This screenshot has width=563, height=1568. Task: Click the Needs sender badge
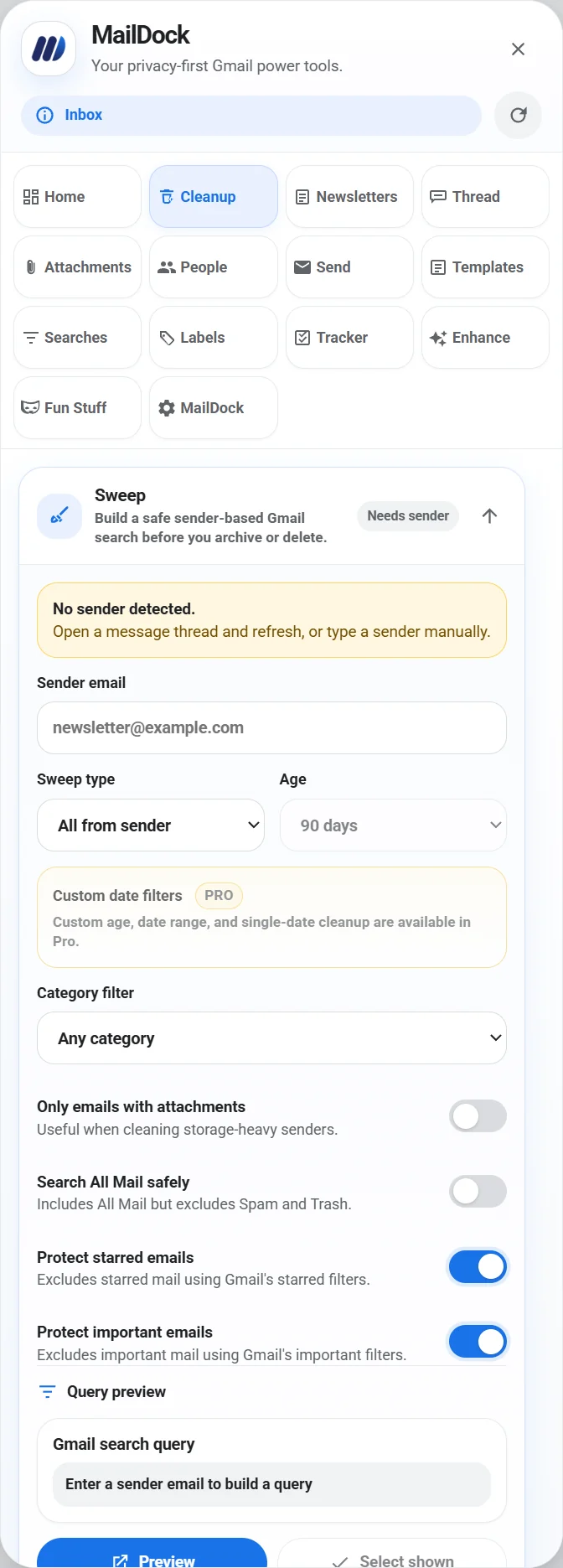click(408, 515)
